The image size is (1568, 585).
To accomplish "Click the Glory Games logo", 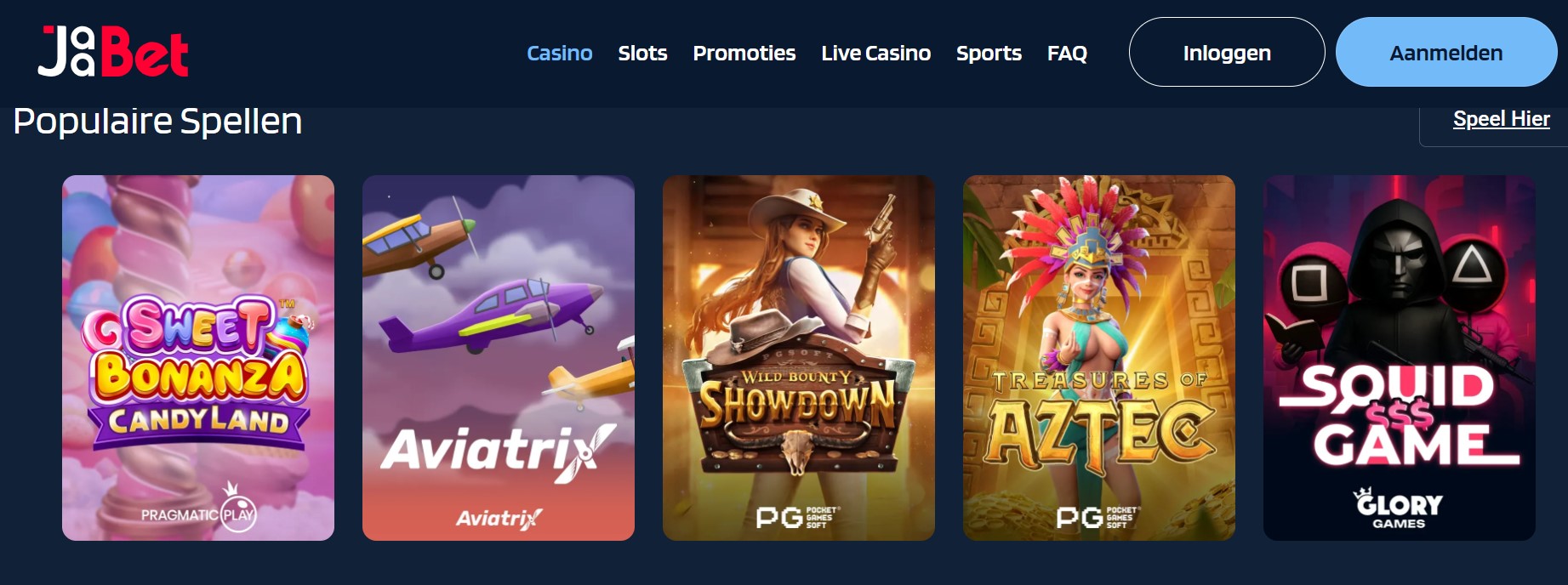I will coord(1399,508).
